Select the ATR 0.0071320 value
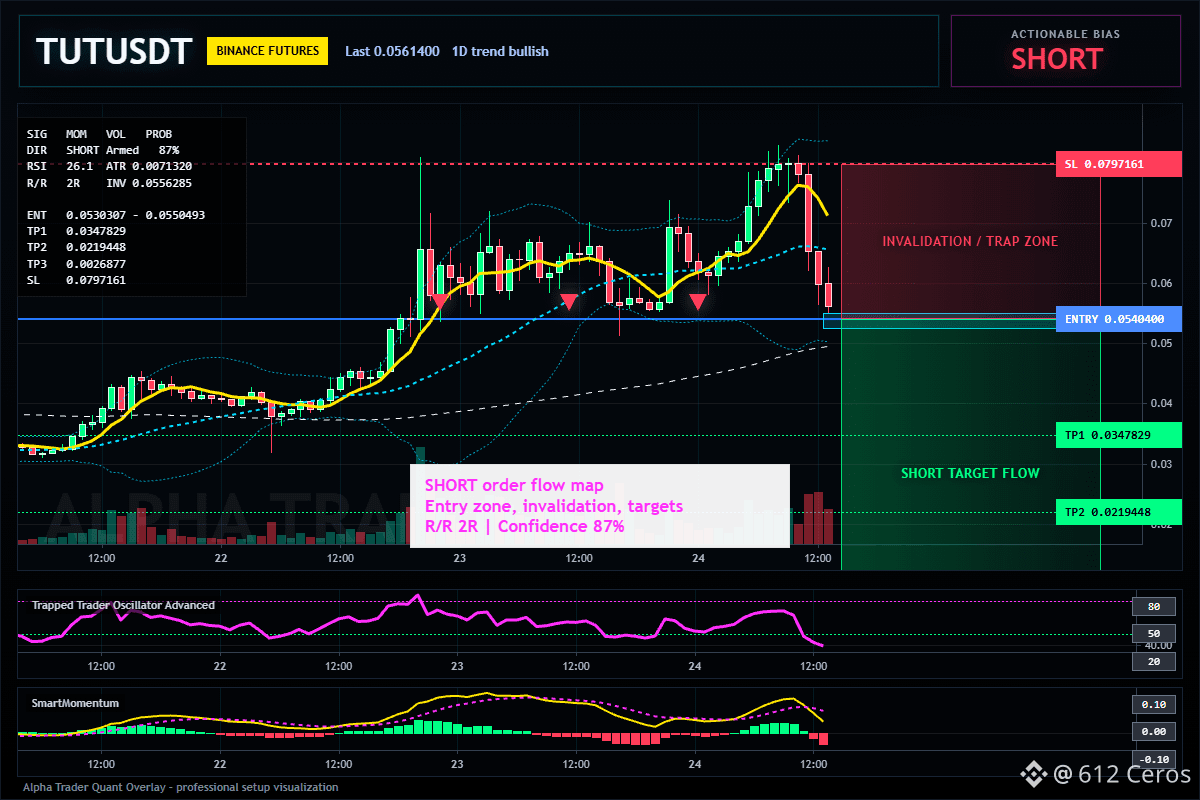1200x800 pixels. tap(149, 166)
